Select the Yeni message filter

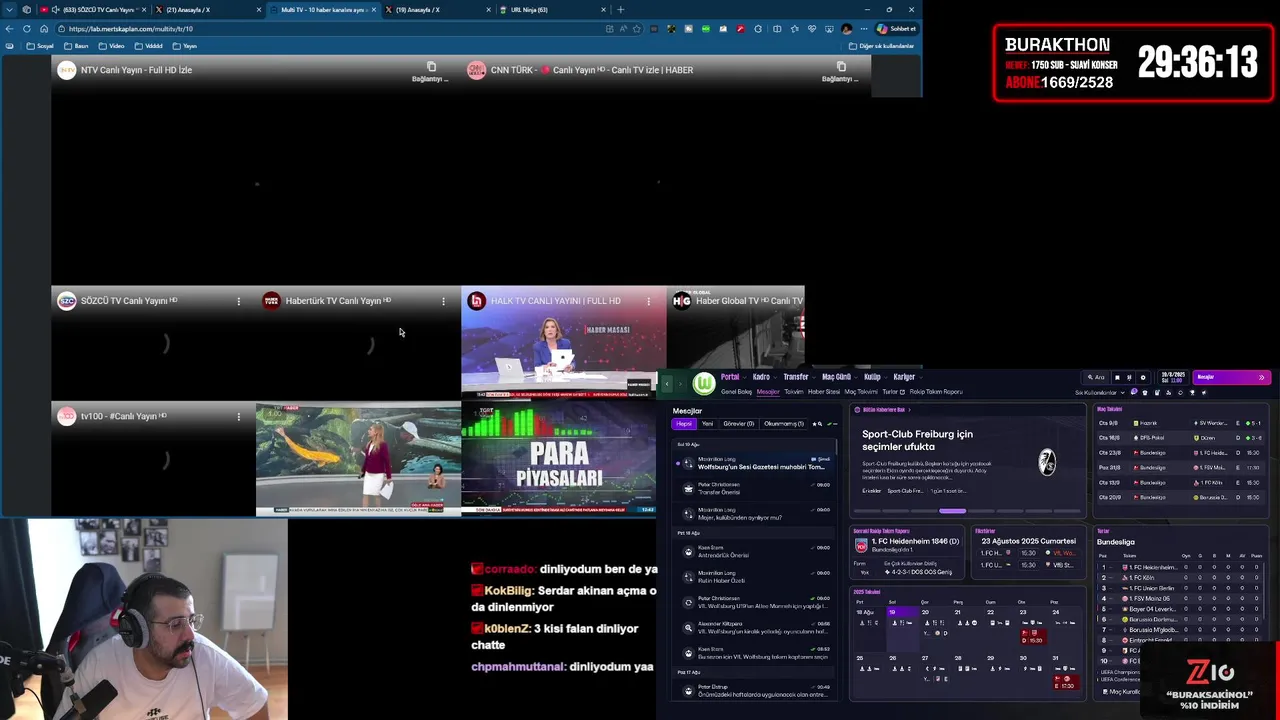[x=707, y=424]
